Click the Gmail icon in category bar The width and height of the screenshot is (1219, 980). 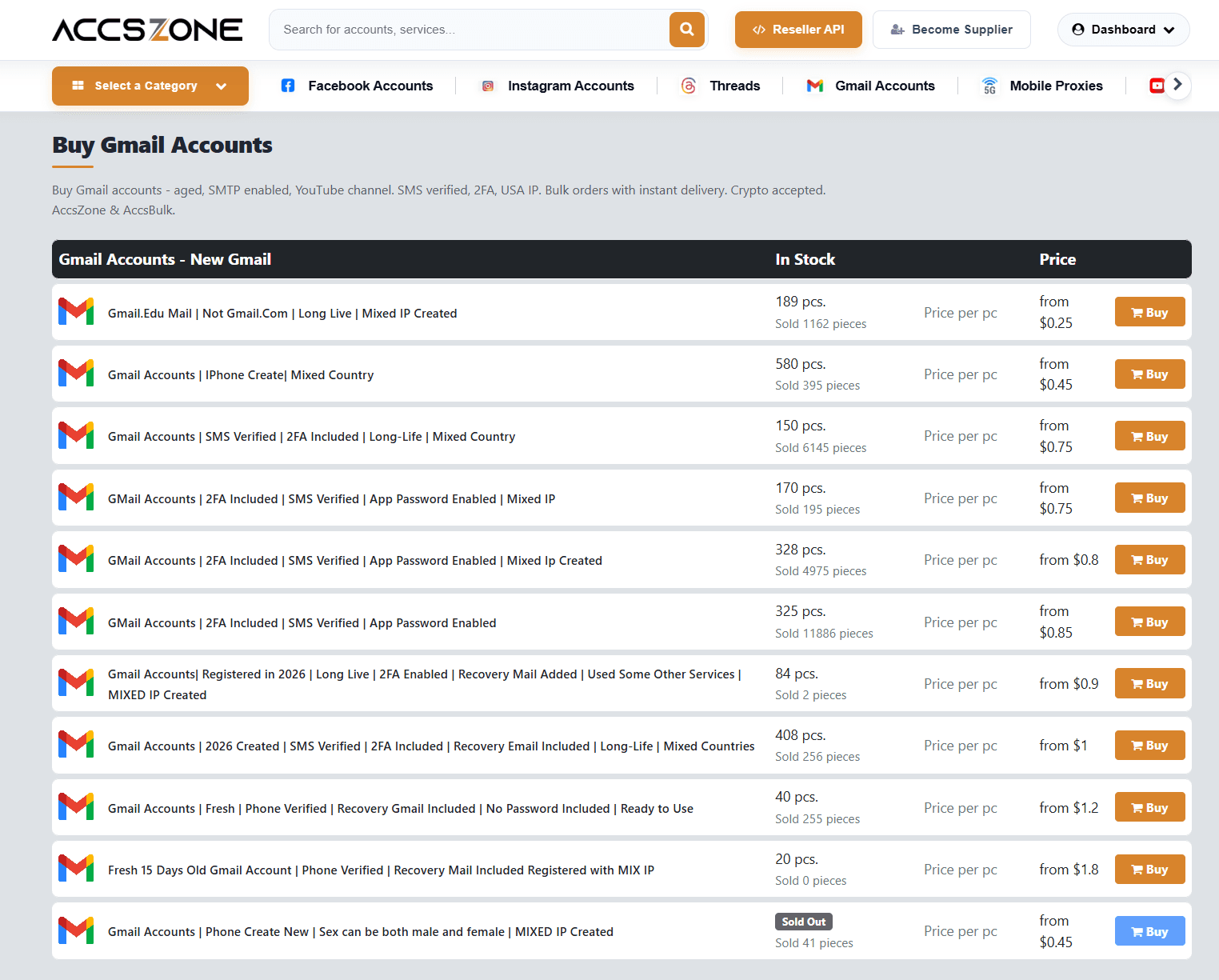coord(815,86)
